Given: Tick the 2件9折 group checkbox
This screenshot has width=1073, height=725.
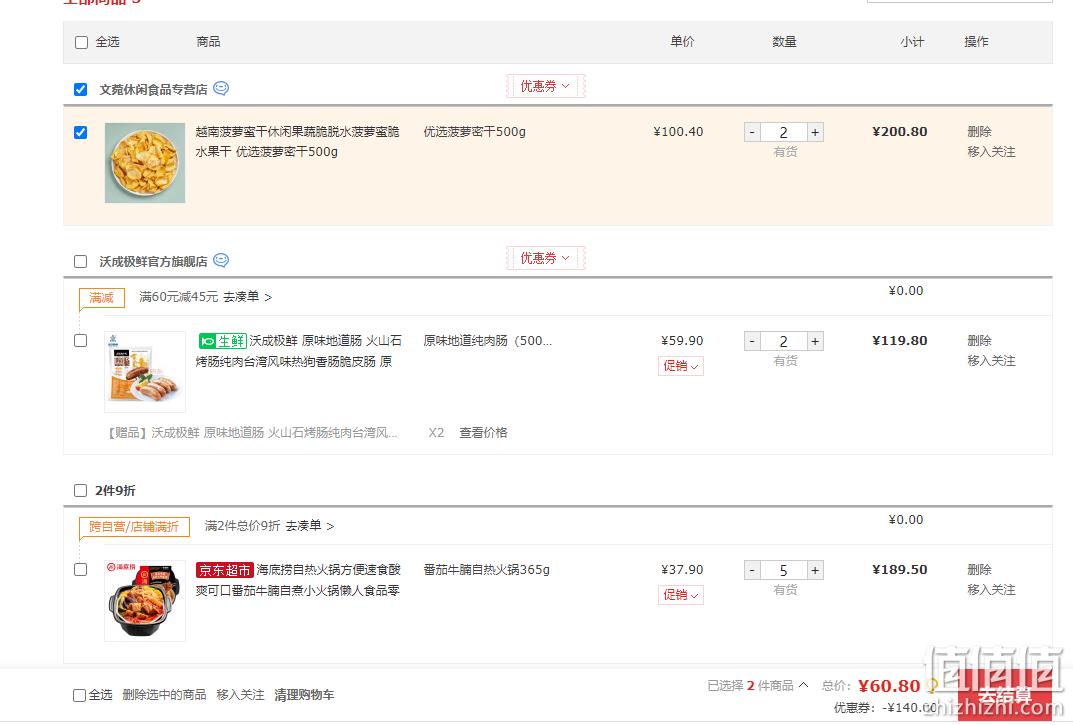Looking at the screenshot, I should [81, 490].
